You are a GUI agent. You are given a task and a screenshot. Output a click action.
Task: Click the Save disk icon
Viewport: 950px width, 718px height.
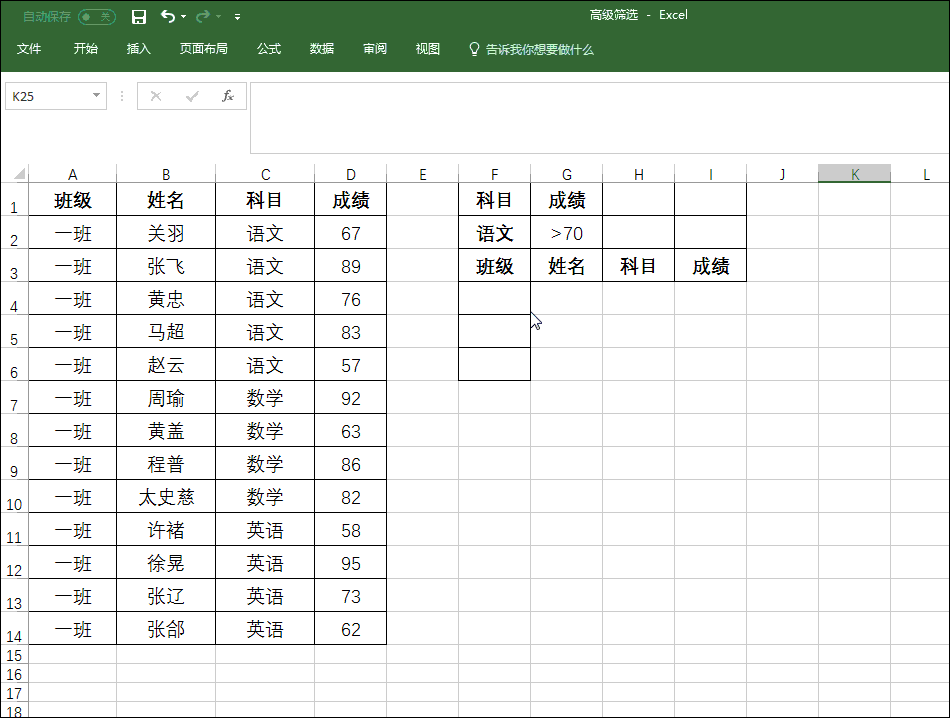pyautogui.click(x=139, y=17)
